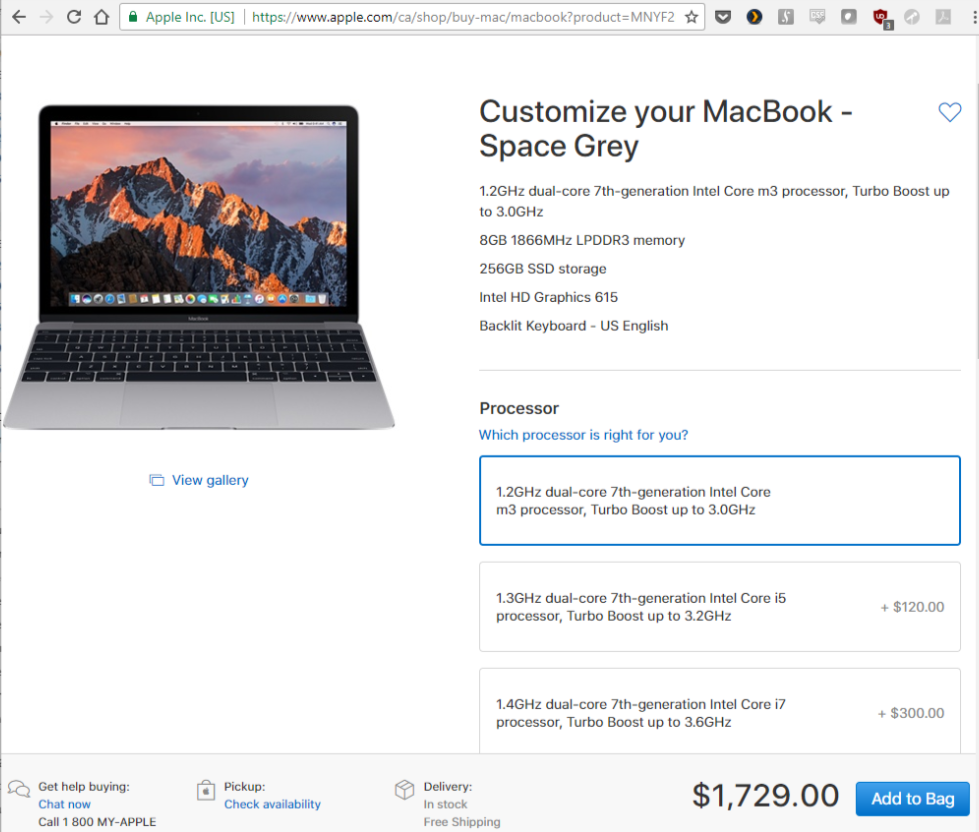Select the 1.2GHz Core m3 processor option
The image size is (979, 832).
pos(719,501)
